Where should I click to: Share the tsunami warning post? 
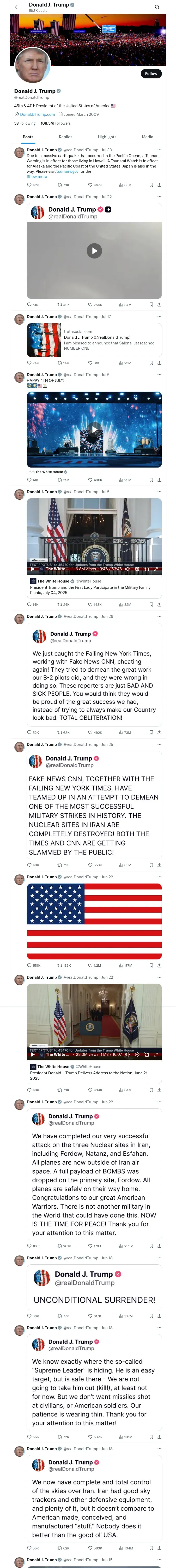click(x=159, y=185)
